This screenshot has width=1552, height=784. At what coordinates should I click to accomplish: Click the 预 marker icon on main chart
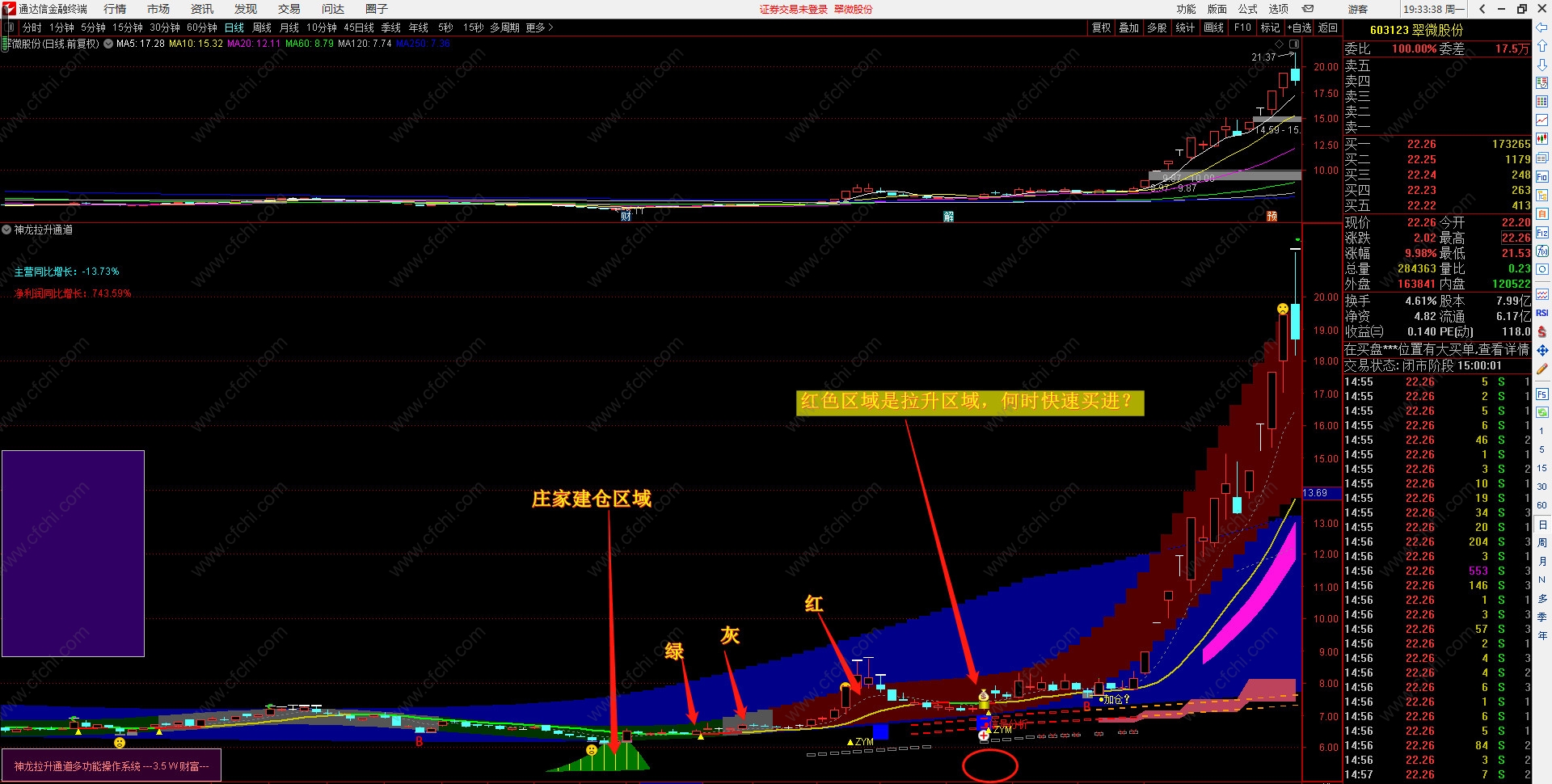click(x=1272, y=216)
